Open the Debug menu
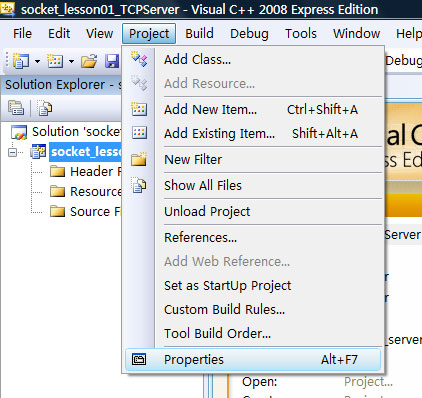This screenshot has height=398, width=422. pyautogui.click(x=249, y=34)
